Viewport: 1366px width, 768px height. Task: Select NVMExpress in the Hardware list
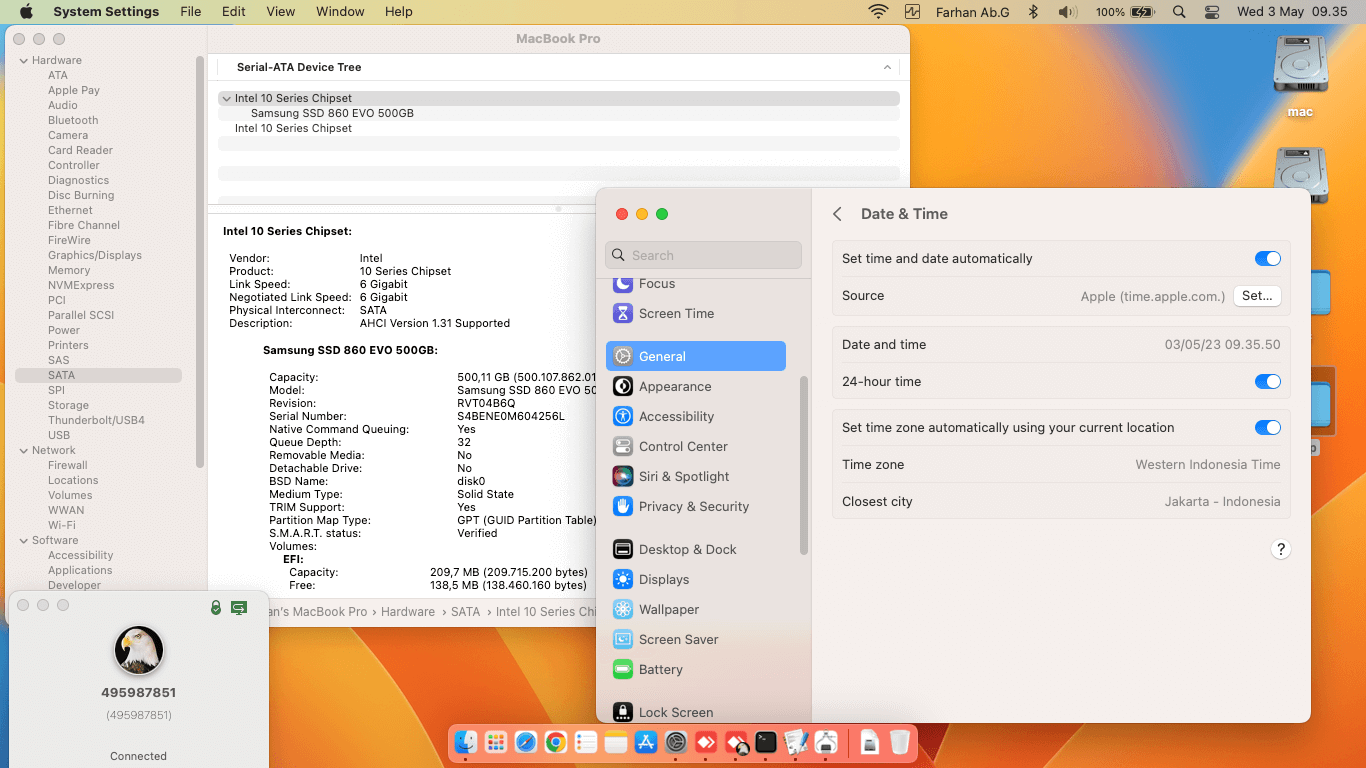click(81, 285)
